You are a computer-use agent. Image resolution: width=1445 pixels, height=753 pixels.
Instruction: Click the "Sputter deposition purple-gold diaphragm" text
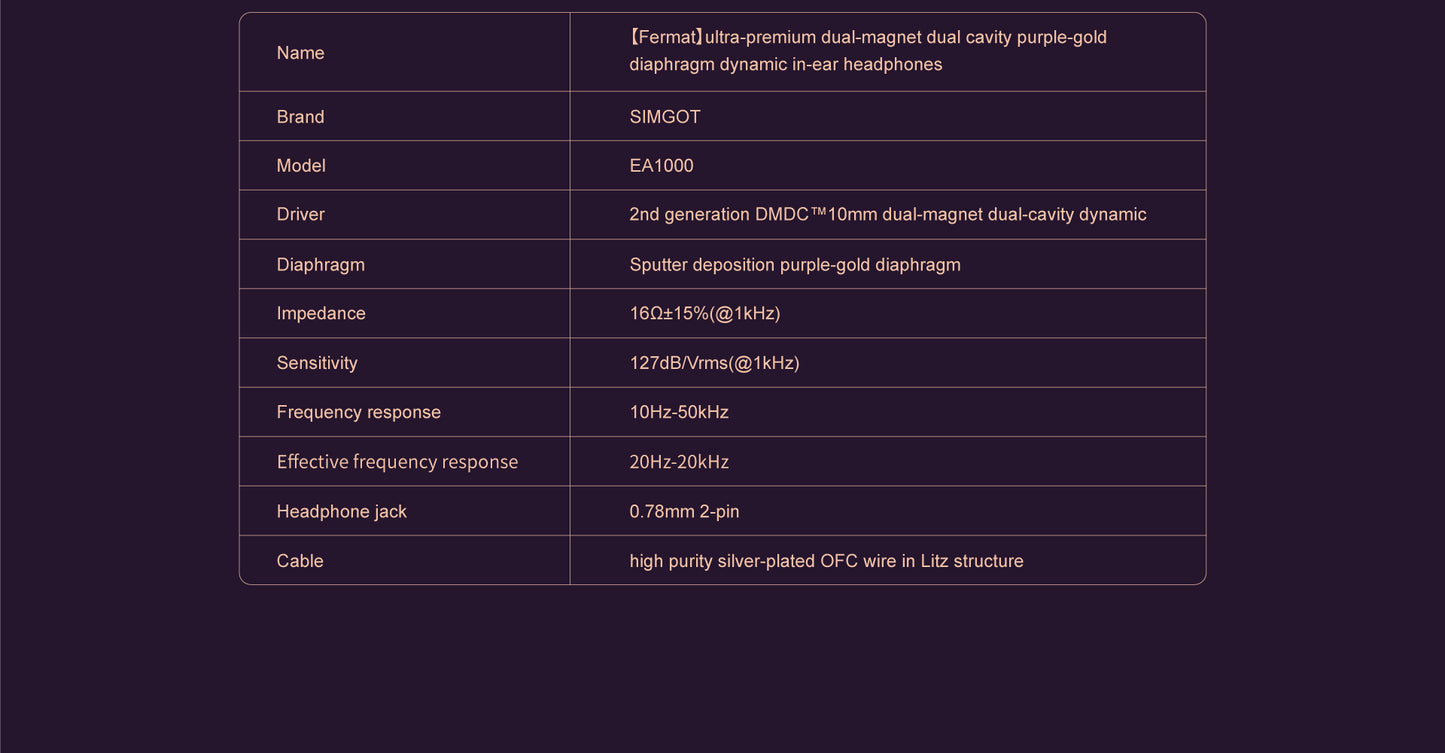coord(794,265)
